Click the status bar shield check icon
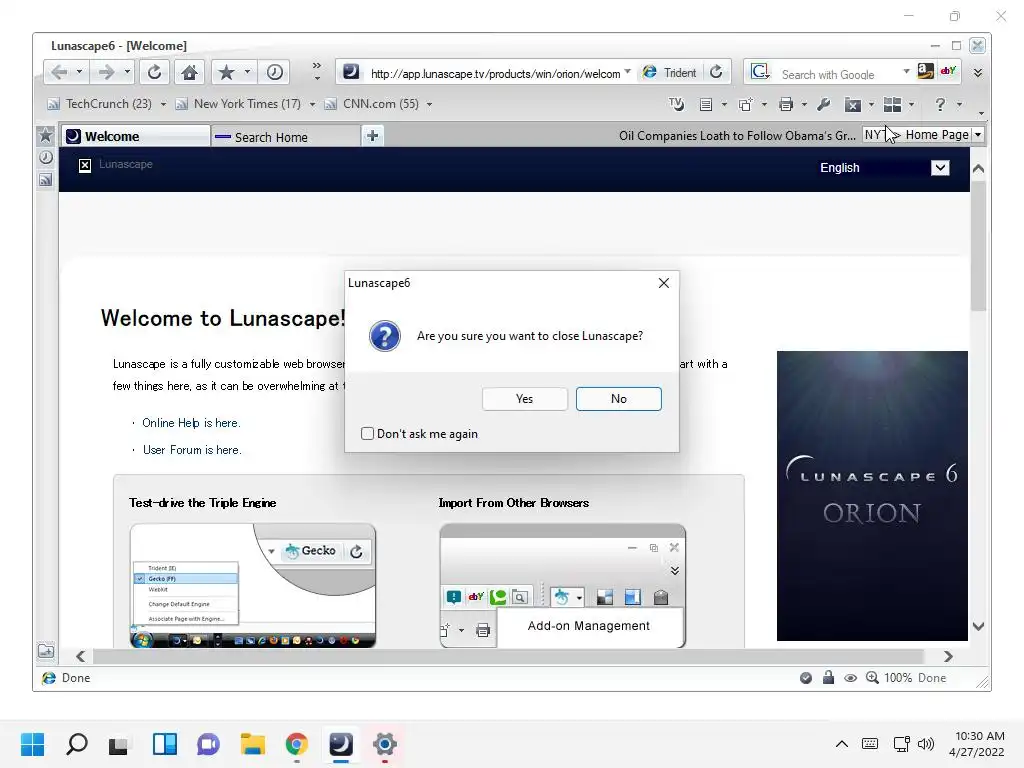The height and width of the screenshot is (768, 1024). (806, 678)
